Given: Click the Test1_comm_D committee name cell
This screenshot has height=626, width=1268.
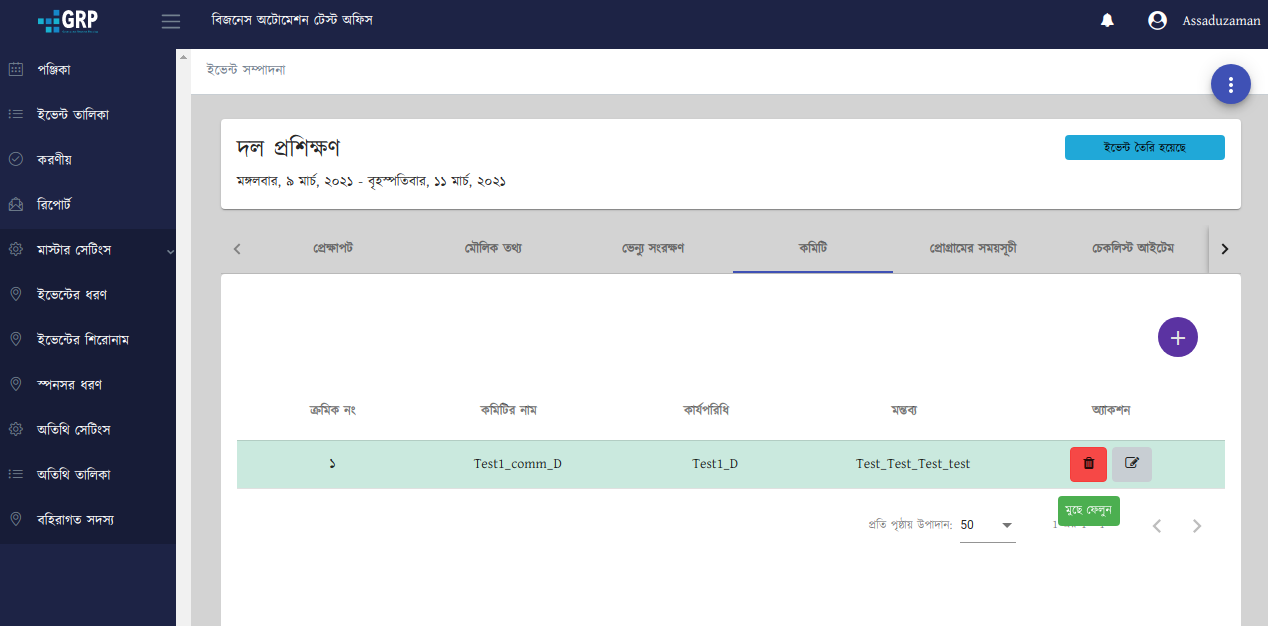Looking at the screenshot, I should [518, 464].
